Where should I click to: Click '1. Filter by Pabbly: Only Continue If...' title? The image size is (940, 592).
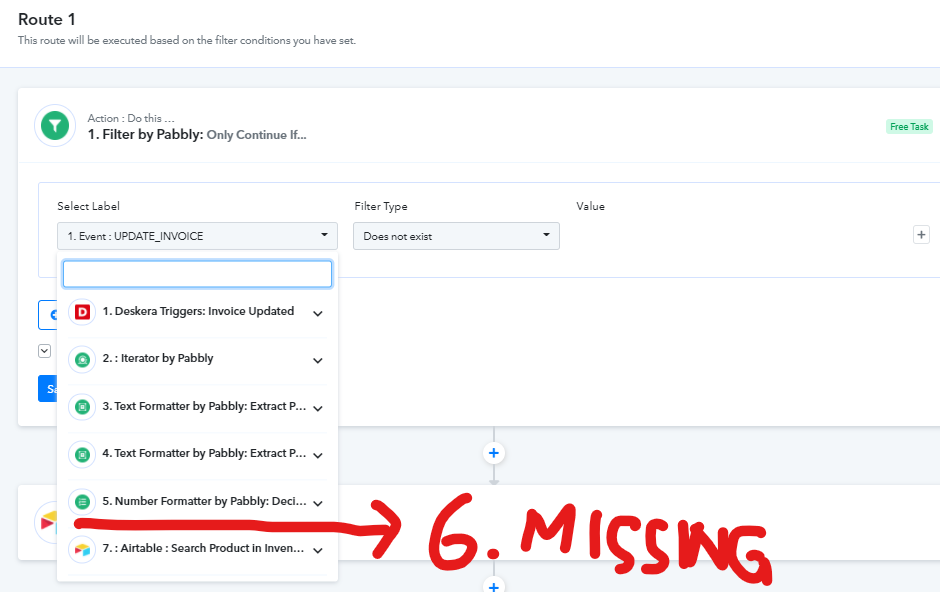197,135
